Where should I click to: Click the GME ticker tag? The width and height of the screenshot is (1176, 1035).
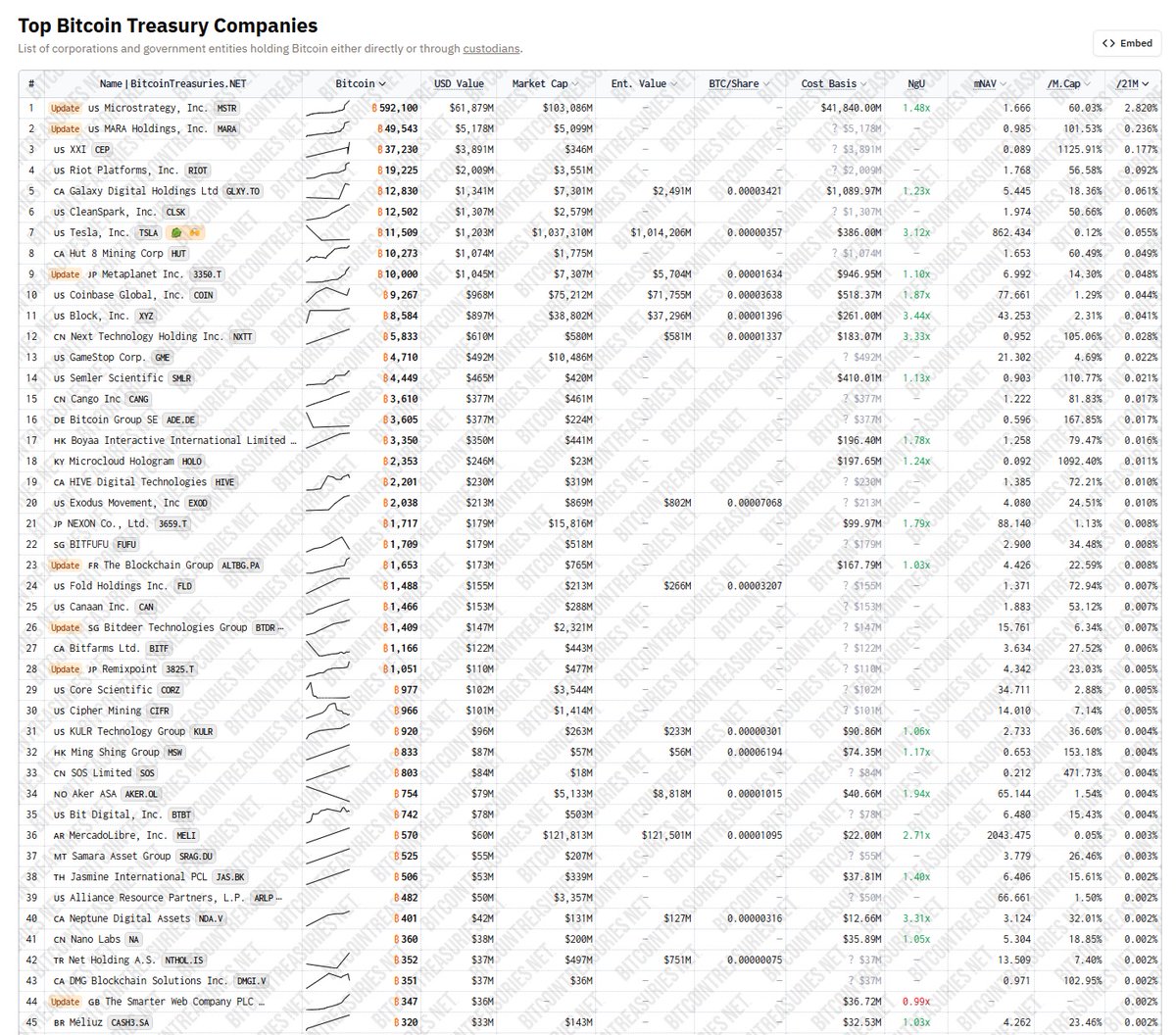point(163,358)
